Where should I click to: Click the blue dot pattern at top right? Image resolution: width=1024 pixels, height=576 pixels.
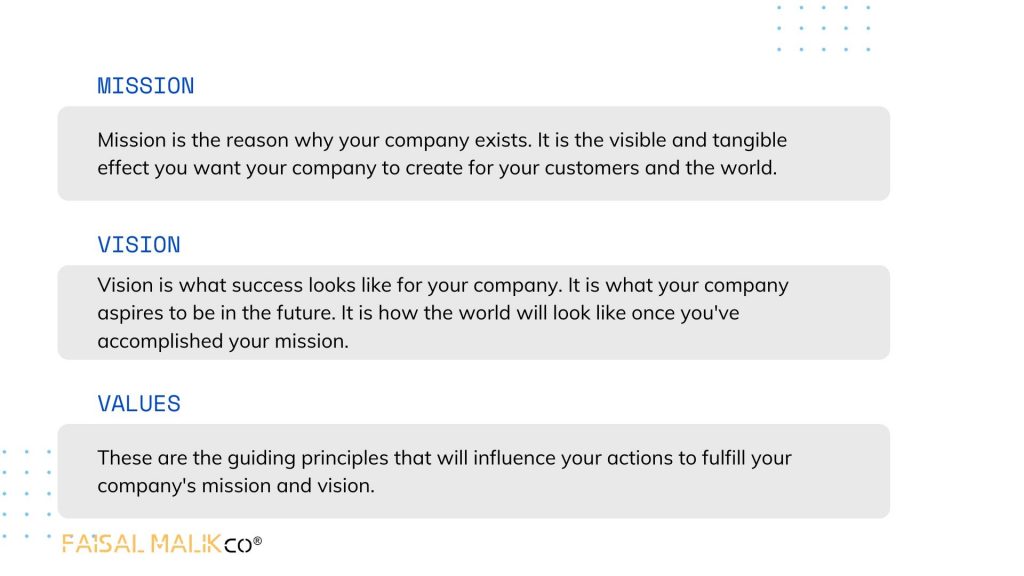(x=823, y=27)
